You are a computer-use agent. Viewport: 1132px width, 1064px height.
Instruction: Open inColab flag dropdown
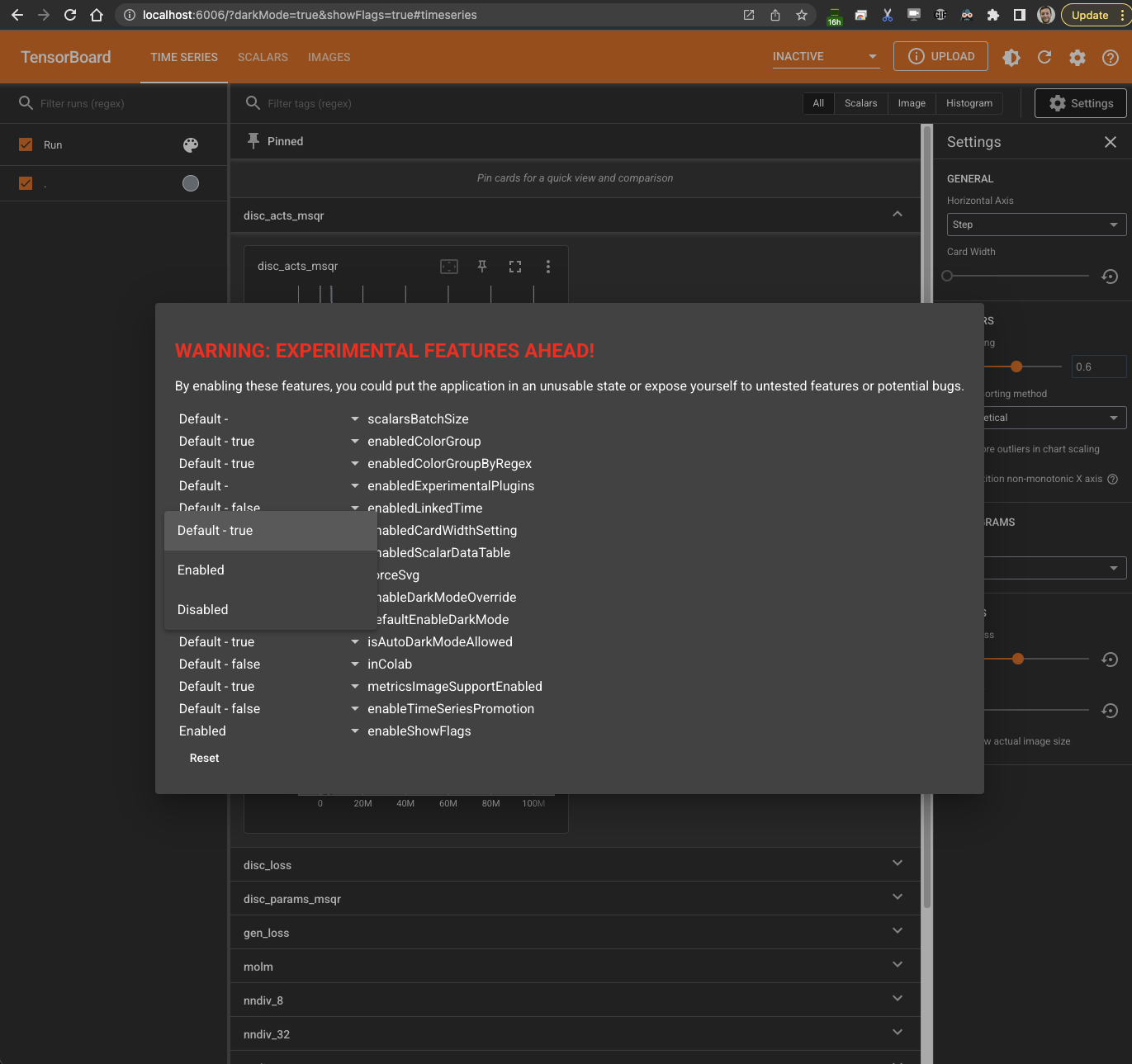(x=269, y=664)
